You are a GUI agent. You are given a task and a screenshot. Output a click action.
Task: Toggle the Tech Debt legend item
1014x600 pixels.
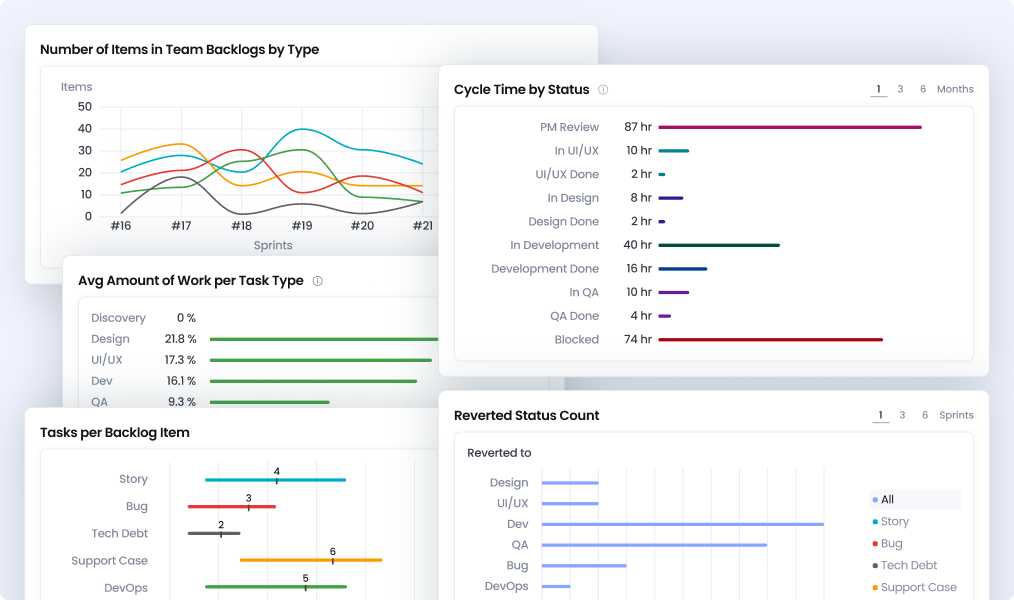[x=908, y=565]
